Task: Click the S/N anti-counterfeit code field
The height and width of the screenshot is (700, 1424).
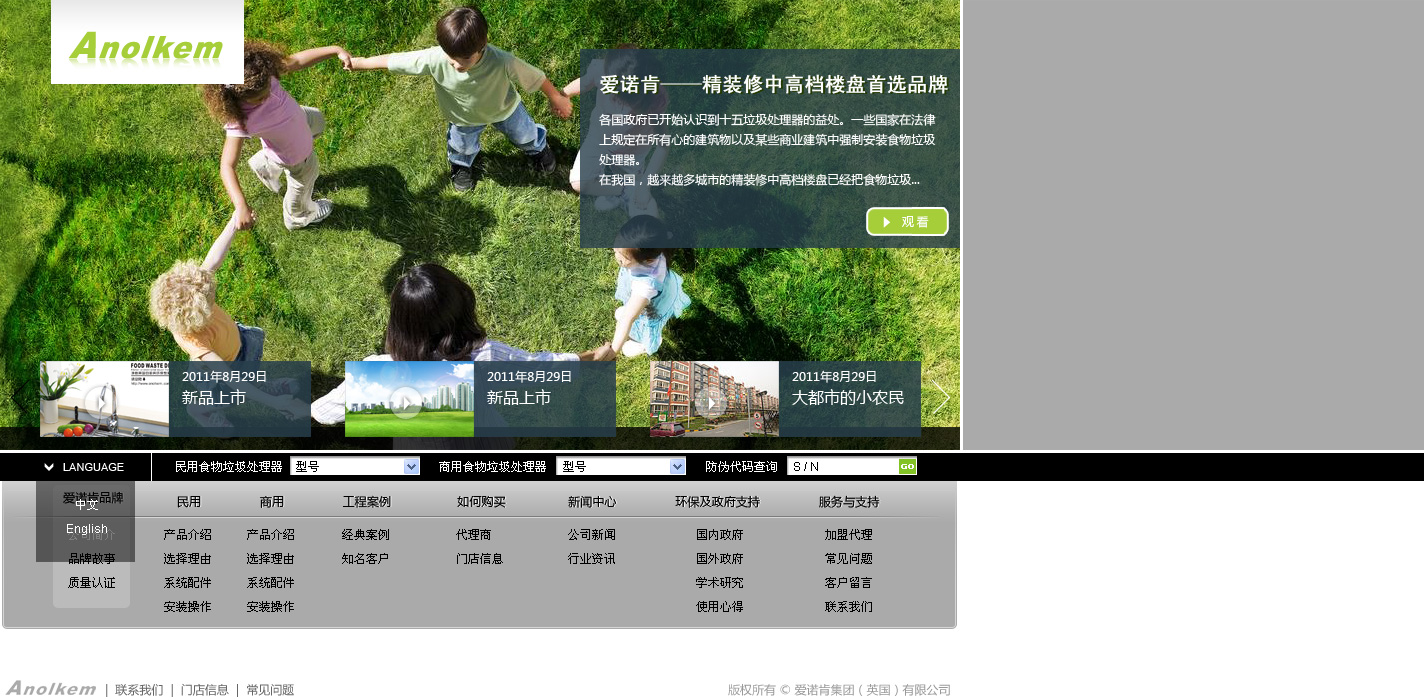Action: tap(842, 466)
